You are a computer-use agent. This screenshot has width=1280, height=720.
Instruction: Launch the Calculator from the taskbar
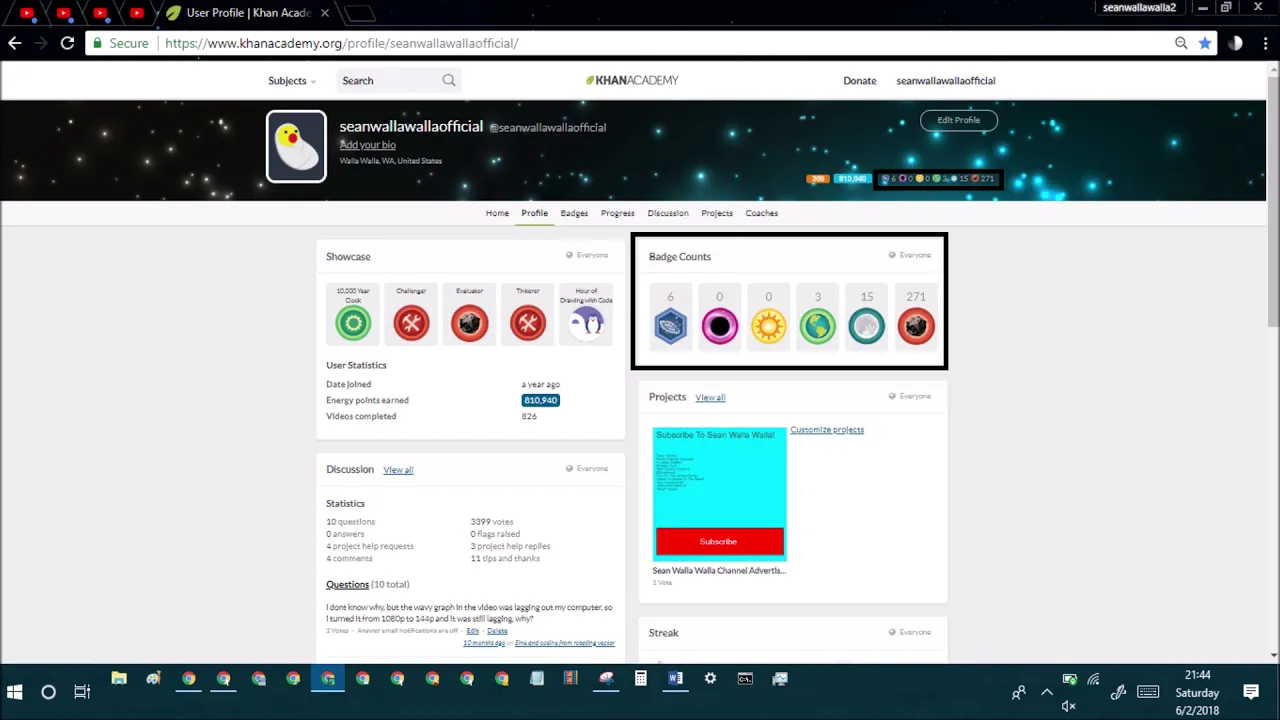click(641, 679)
